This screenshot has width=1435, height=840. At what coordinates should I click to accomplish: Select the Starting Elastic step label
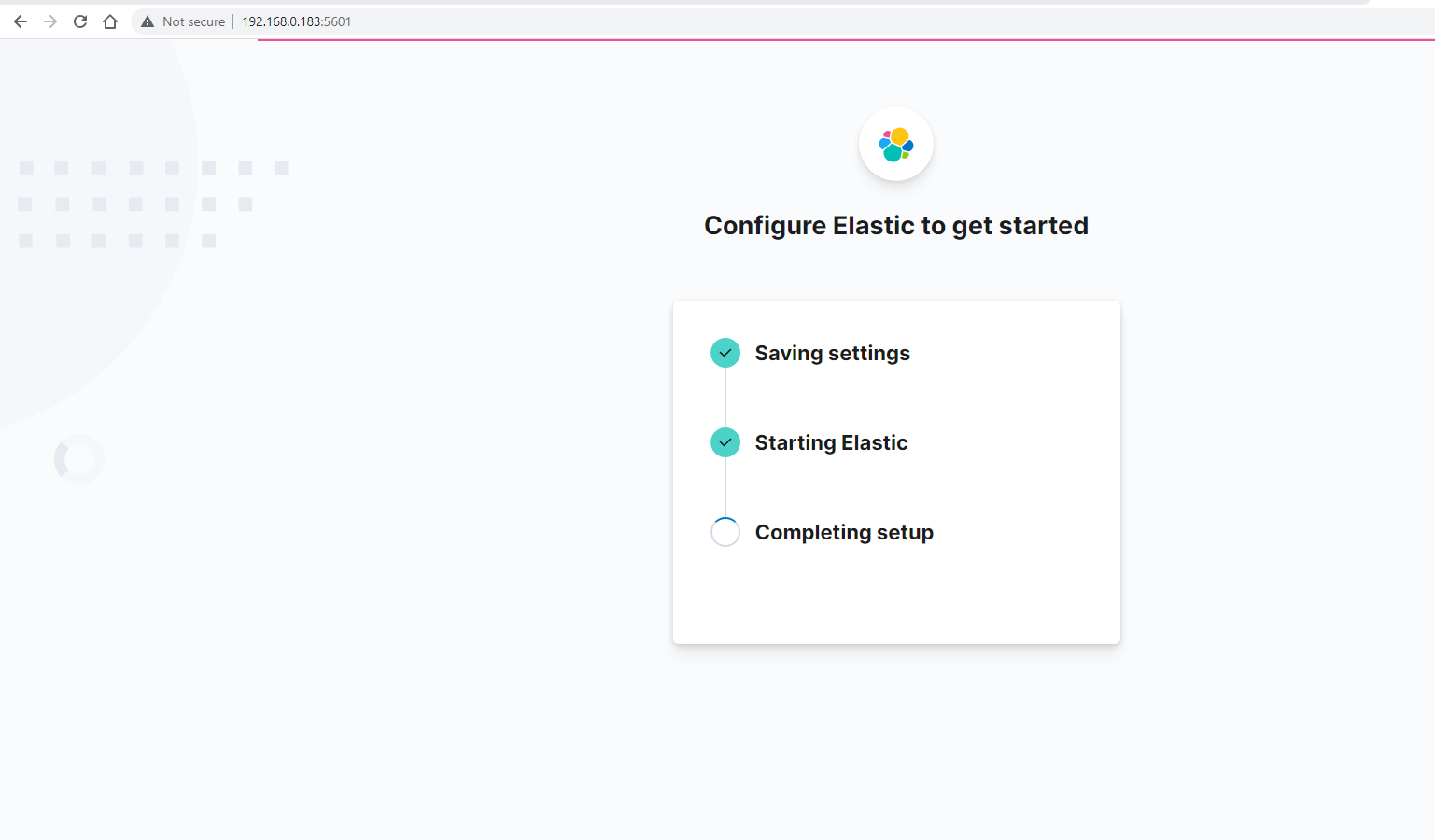831,442
